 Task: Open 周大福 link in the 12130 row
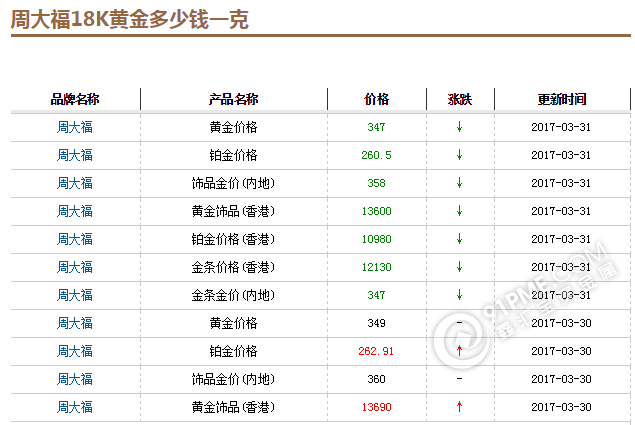click(75, 267)
